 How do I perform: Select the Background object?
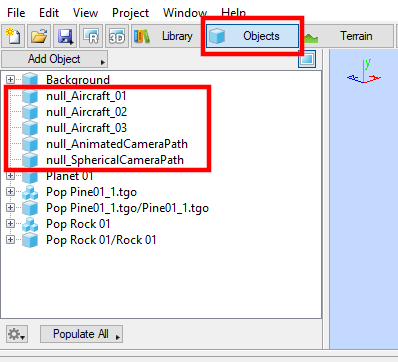[x=78, y=80]
